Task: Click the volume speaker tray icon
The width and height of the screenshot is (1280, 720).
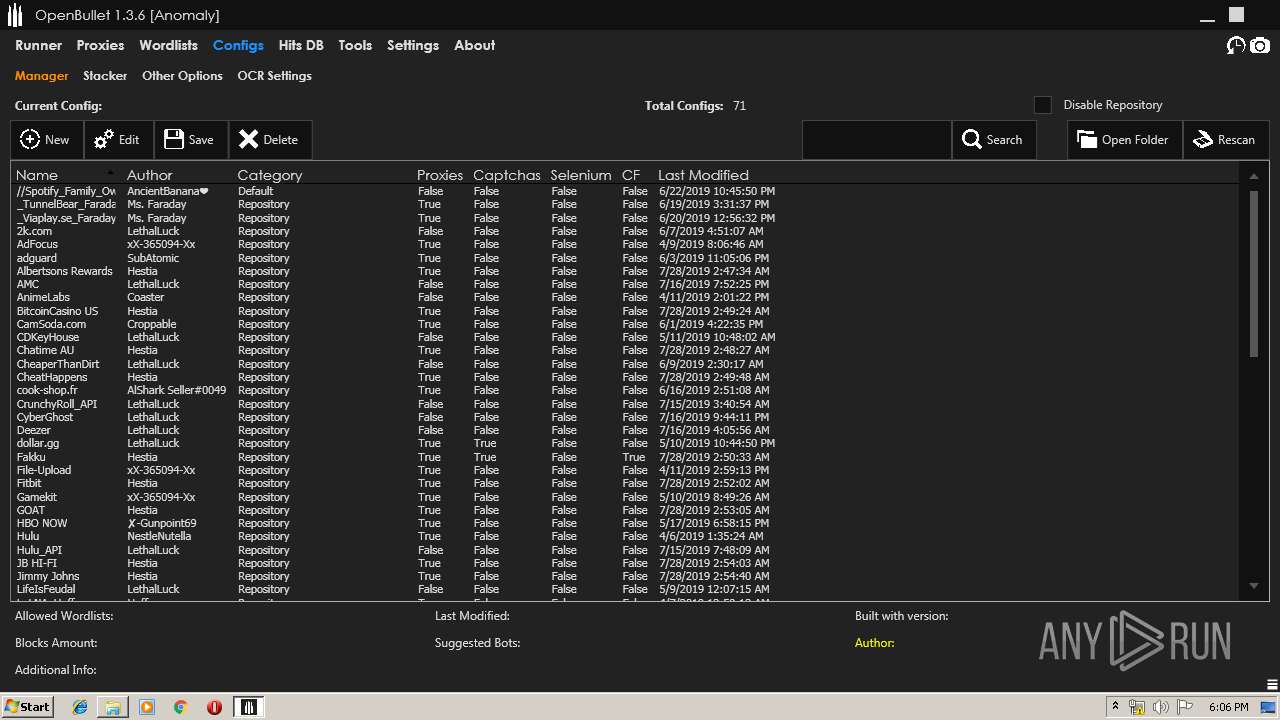Action: coord(1160,707)
